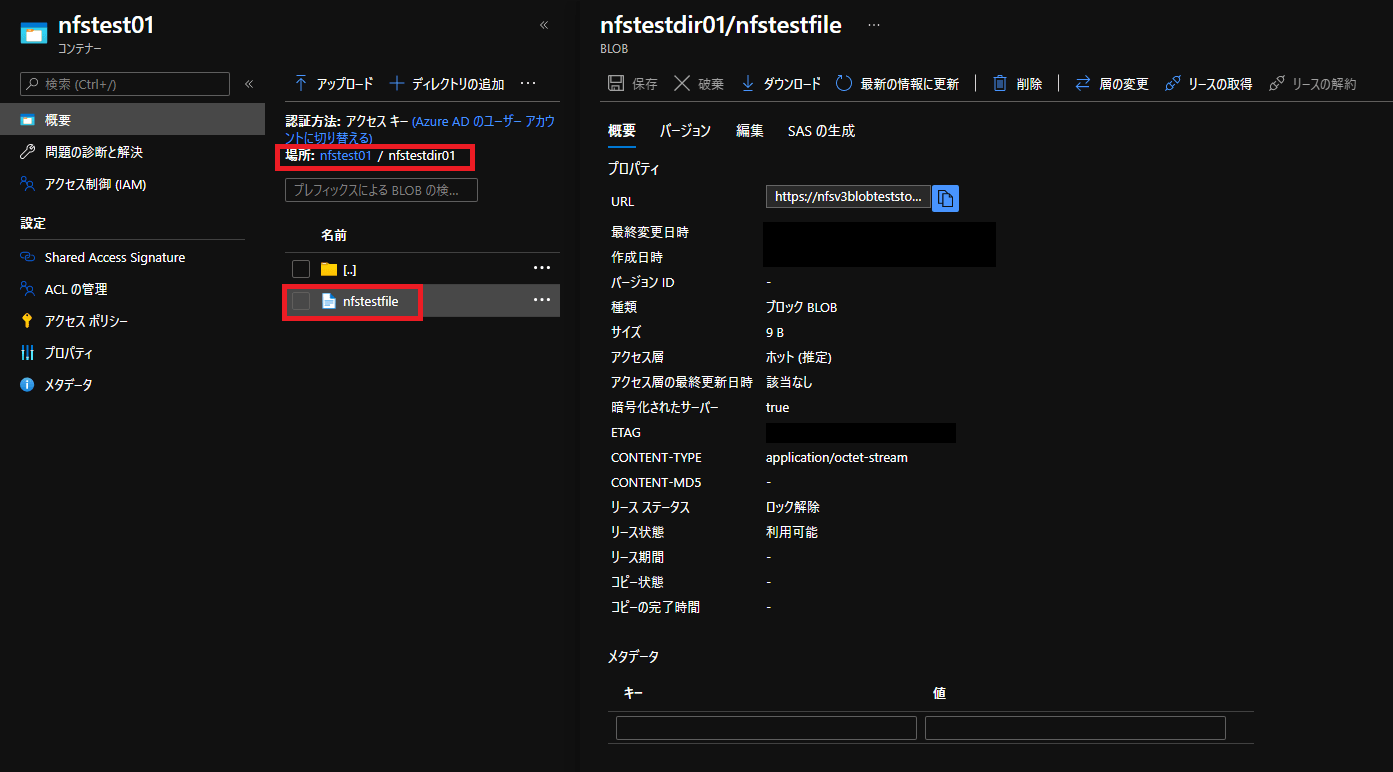Screen dimensions: 1393x772
Task: Click the 9 B size value
Action: 775,332
